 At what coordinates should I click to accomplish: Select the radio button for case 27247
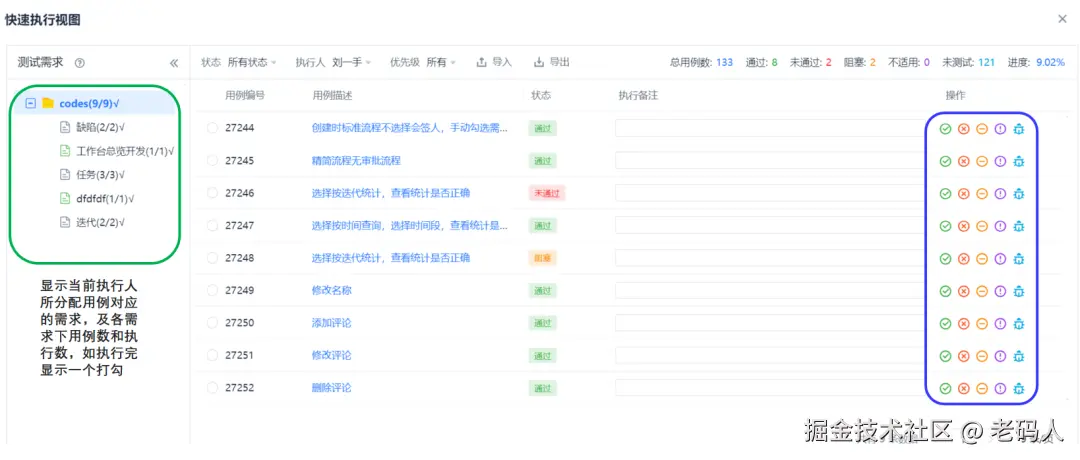tap(212, 225)
